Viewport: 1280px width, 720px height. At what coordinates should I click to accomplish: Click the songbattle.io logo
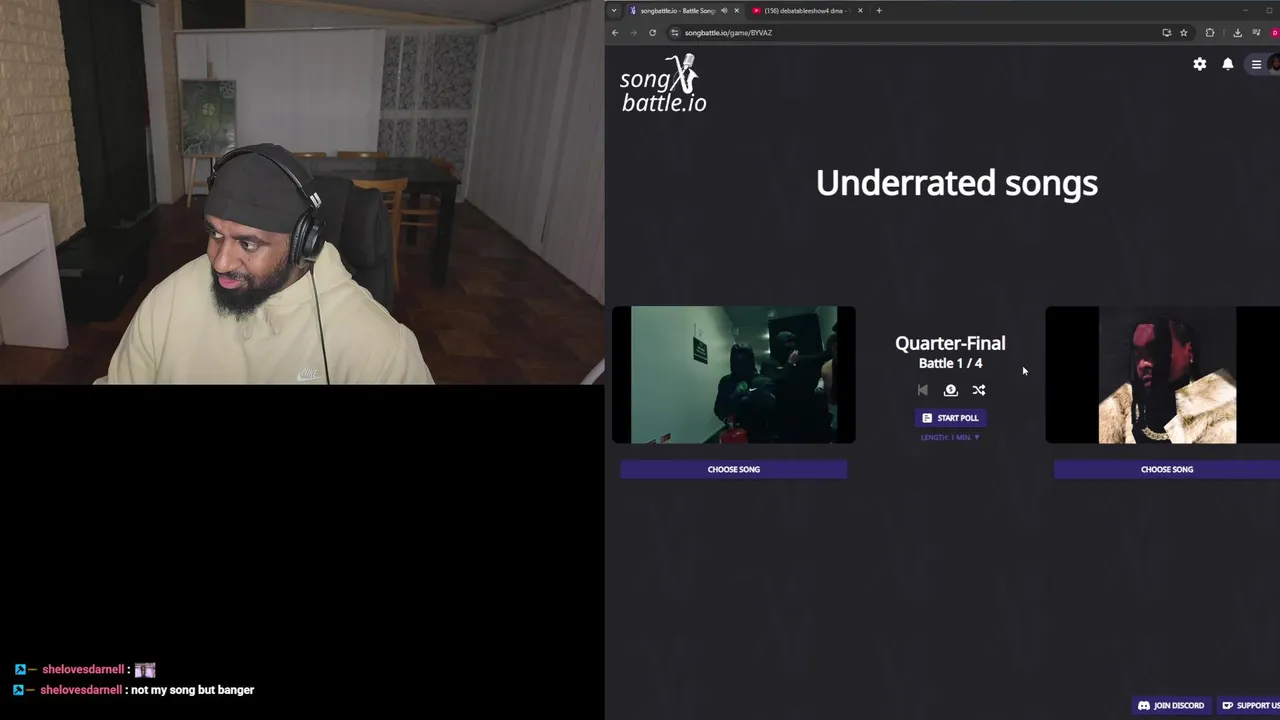[664, 82]
